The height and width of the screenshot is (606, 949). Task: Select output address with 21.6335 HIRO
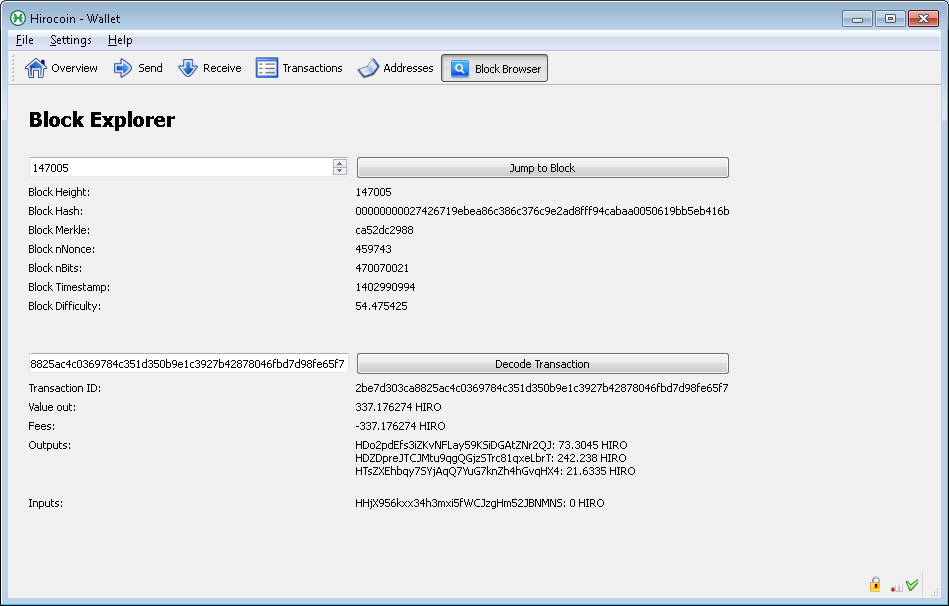click(x=495, y=471)
